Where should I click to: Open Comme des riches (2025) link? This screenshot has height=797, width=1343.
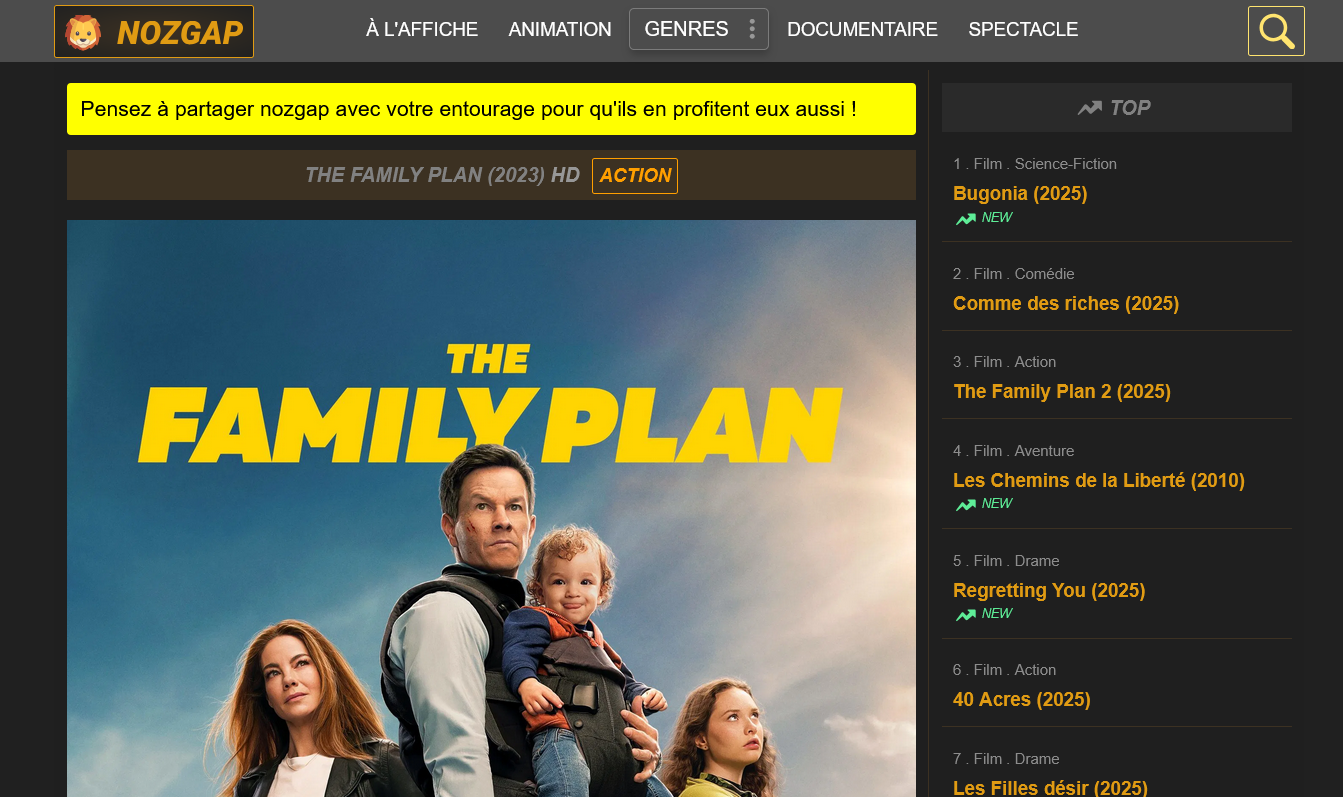(1066, 303)
